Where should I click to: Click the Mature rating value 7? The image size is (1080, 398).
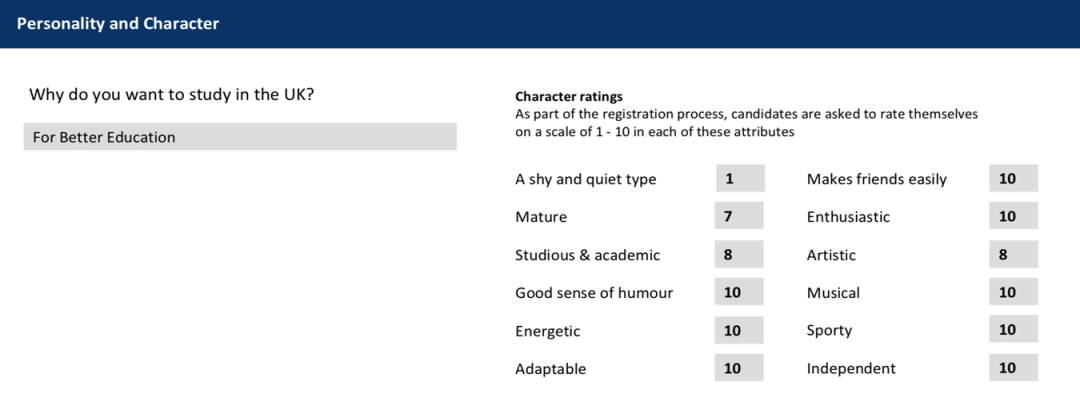click(x=740, y=216)
